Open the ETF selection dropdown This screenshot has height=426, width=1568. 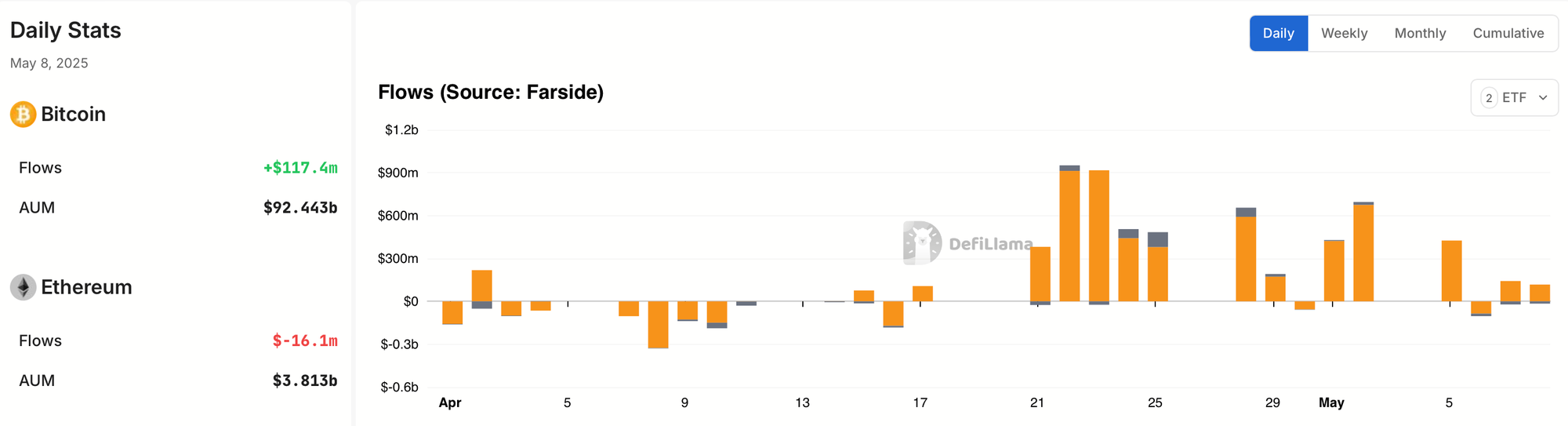(1514, 98)
